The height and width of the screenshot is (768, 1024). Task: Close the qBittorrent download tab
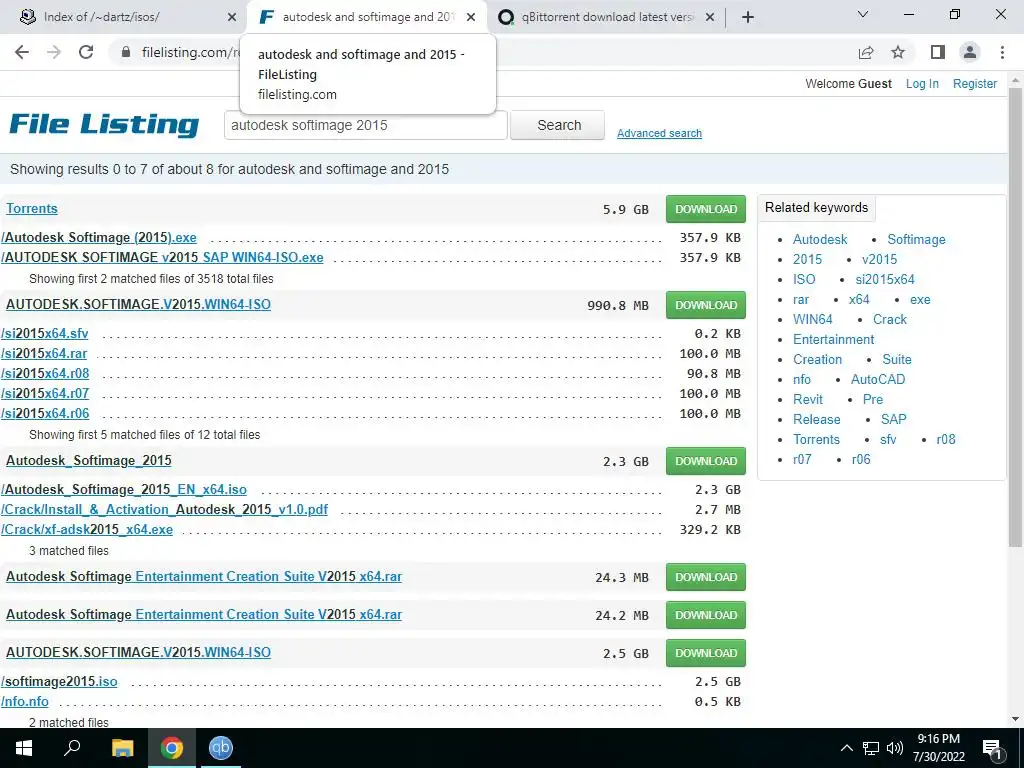pos(710,17)
